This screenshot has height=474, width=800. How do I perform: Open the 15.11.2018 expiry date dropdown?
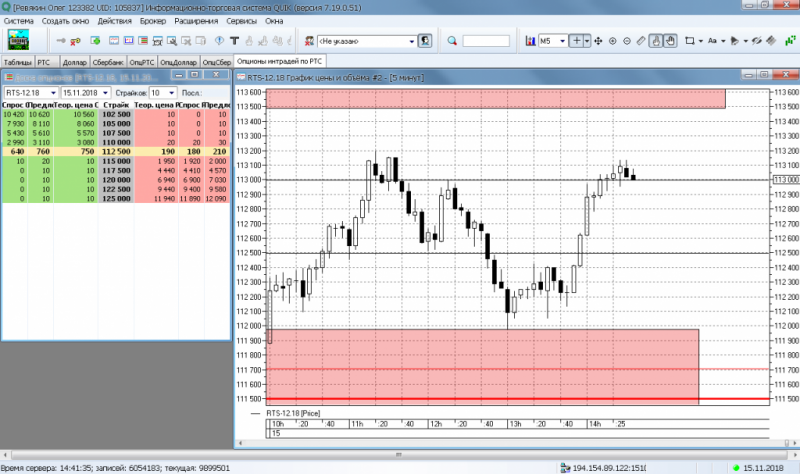(105, 93)
